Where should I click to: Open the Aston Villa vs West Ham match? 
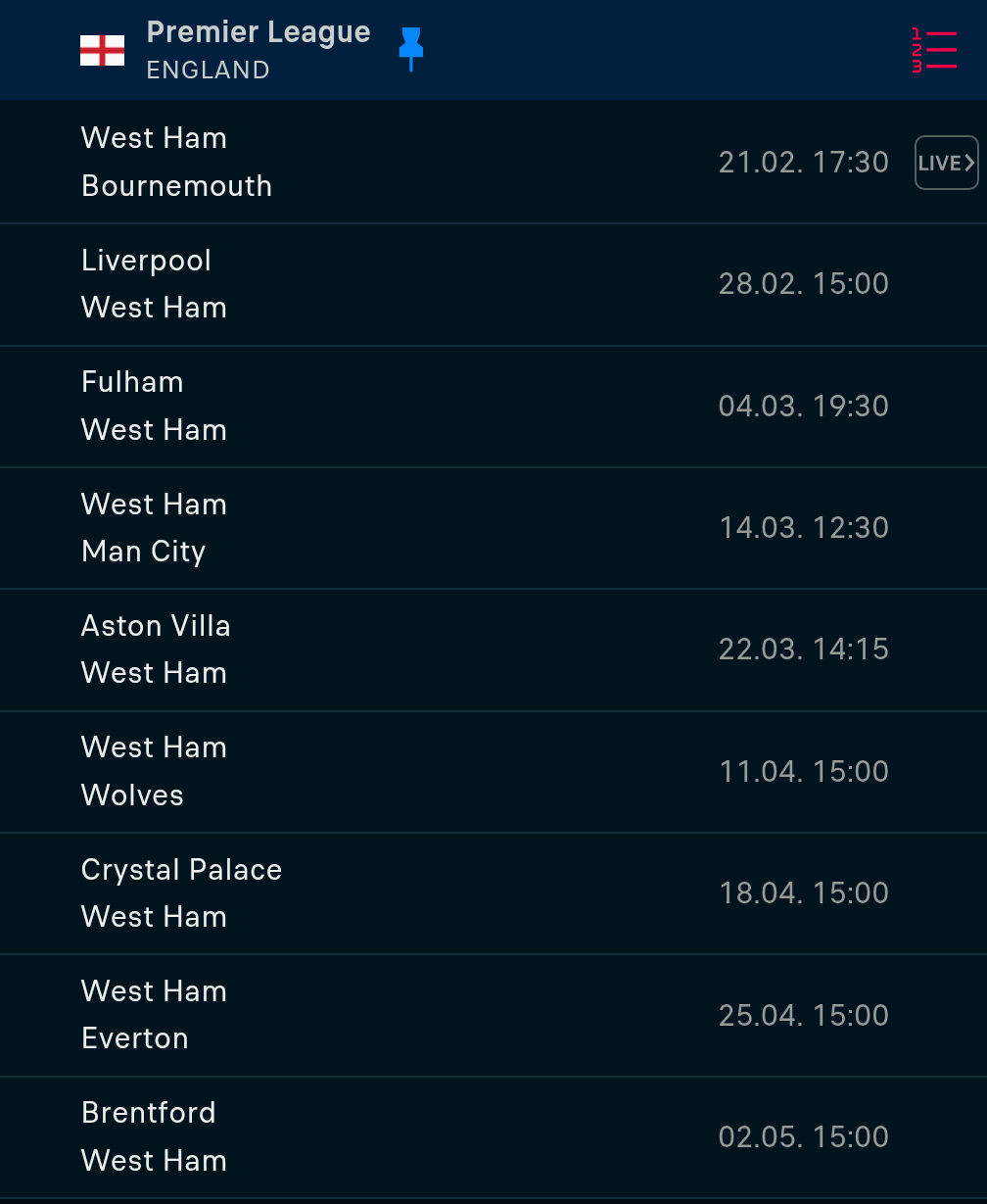pos(493,650)
